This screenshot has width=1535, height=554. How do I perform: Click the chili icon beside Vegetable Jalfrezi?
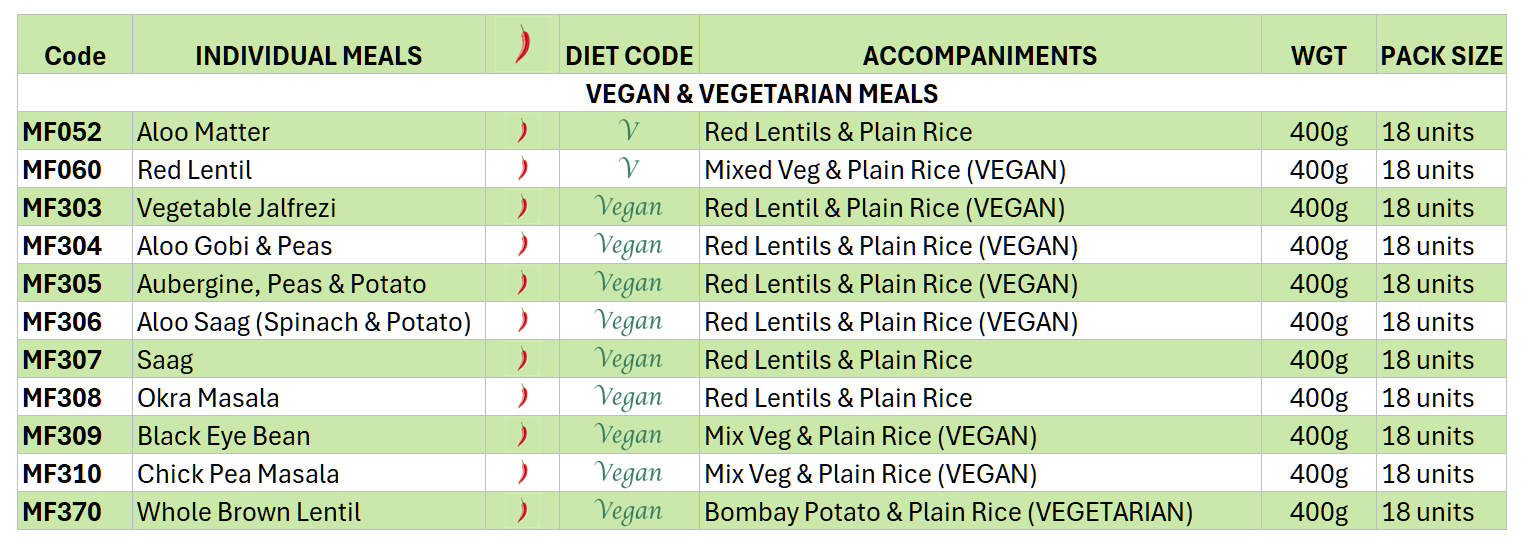522,207
